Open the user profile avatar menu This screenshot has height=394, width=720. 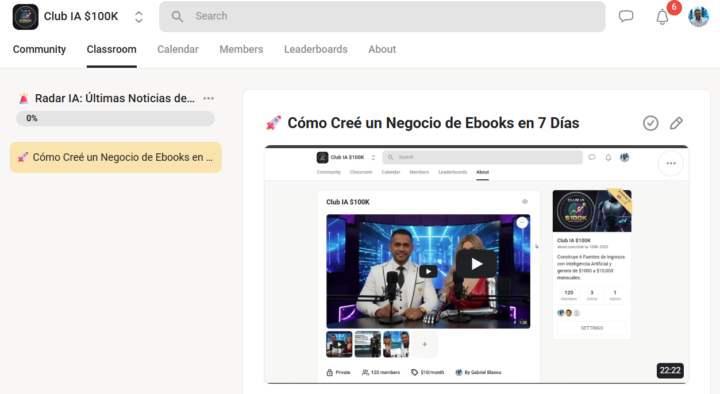698,17
